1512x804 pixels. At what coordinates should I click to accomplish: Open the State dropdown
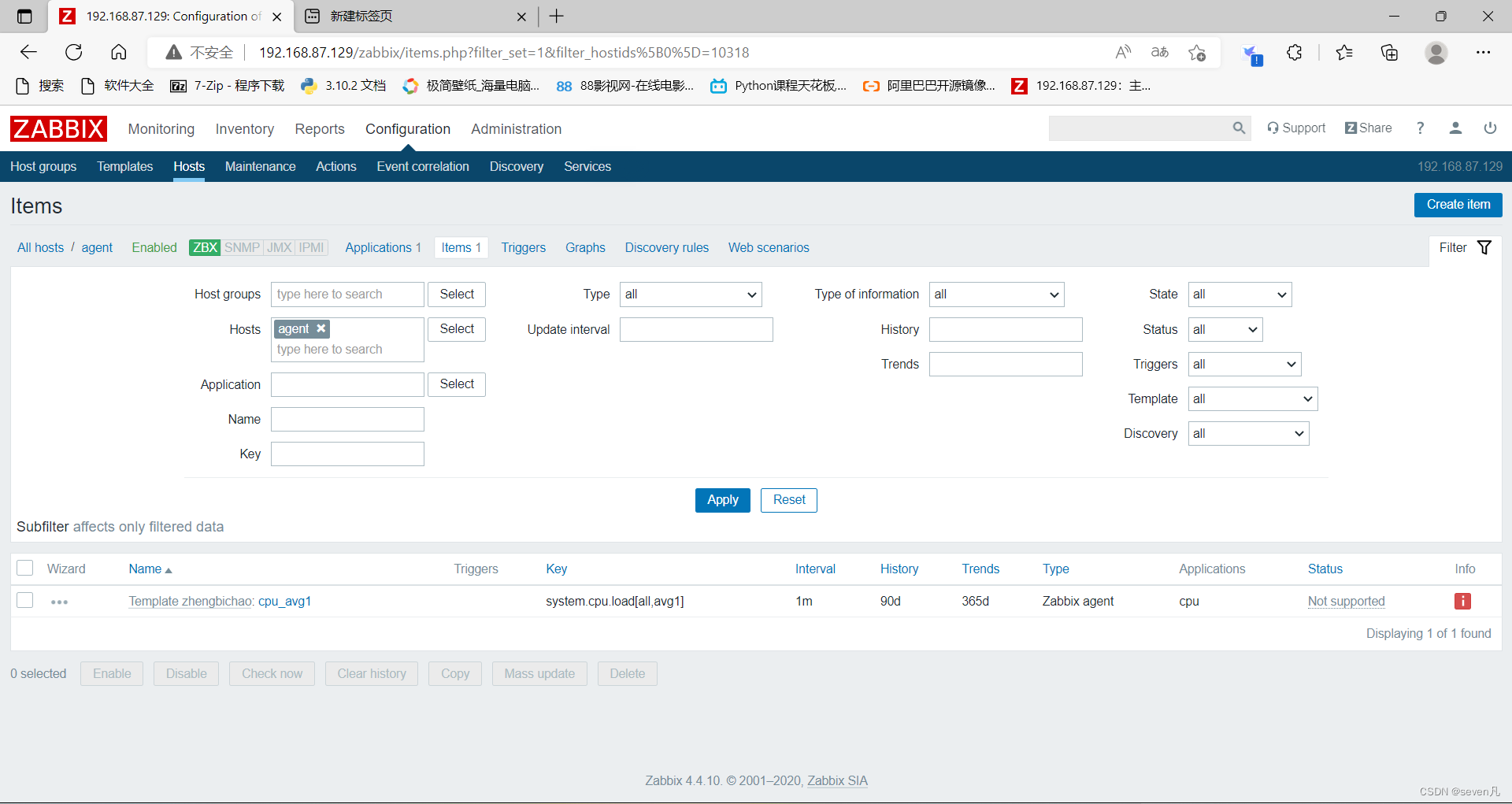pos(1240,295)
